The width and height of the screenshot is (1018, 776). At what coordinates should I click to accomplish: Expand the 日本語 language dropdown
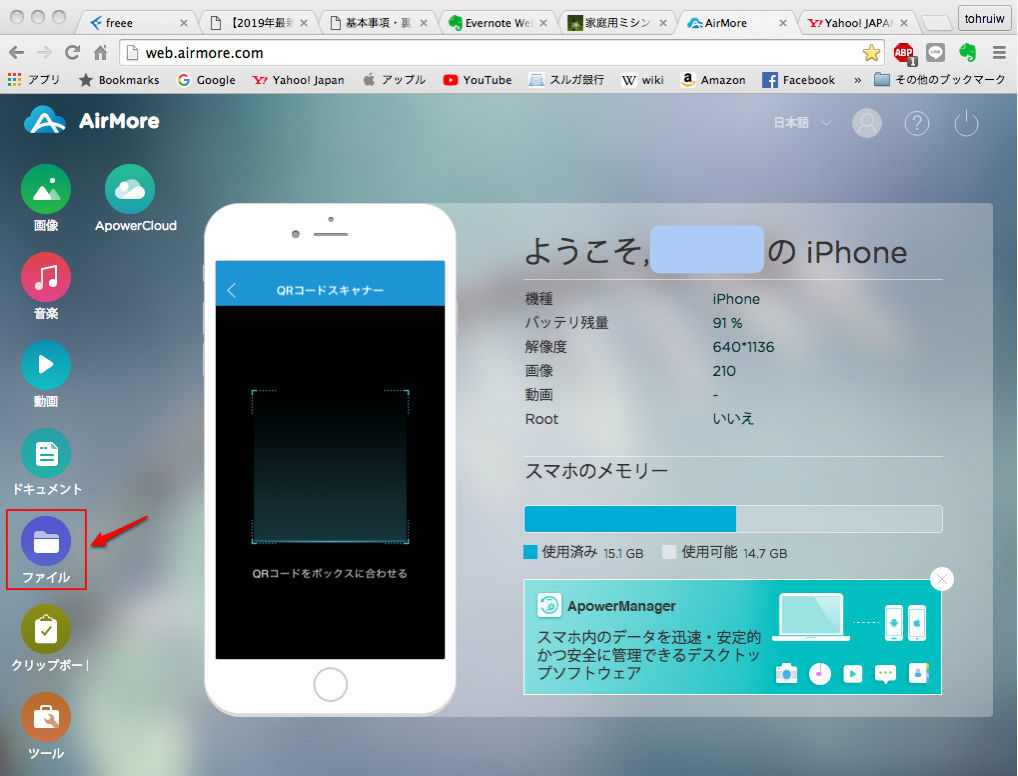[x=802, y=123]
